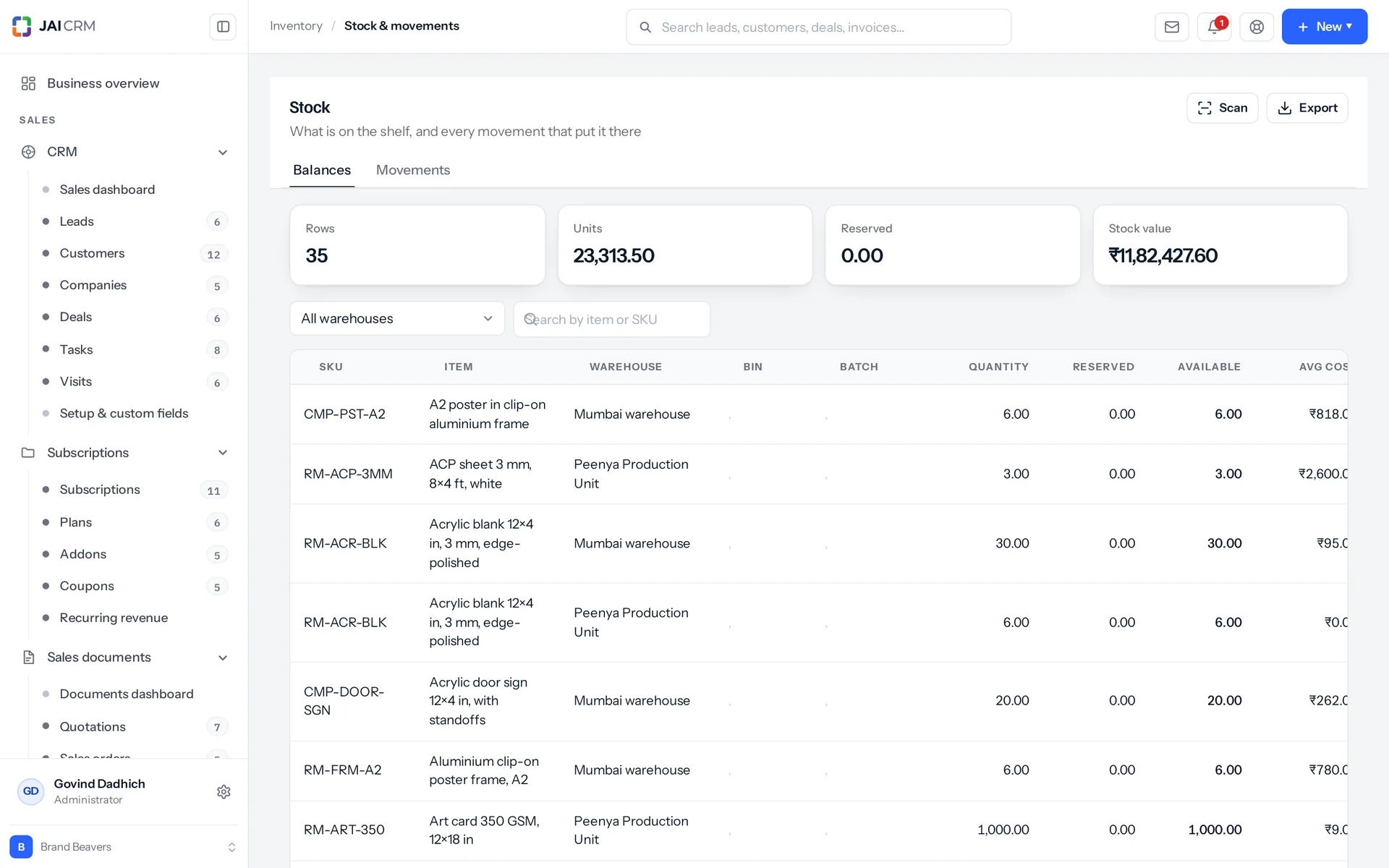Click the Brand Beavers B badge
Viewport: 1389px width, 868px height.
tap(21, 846)
